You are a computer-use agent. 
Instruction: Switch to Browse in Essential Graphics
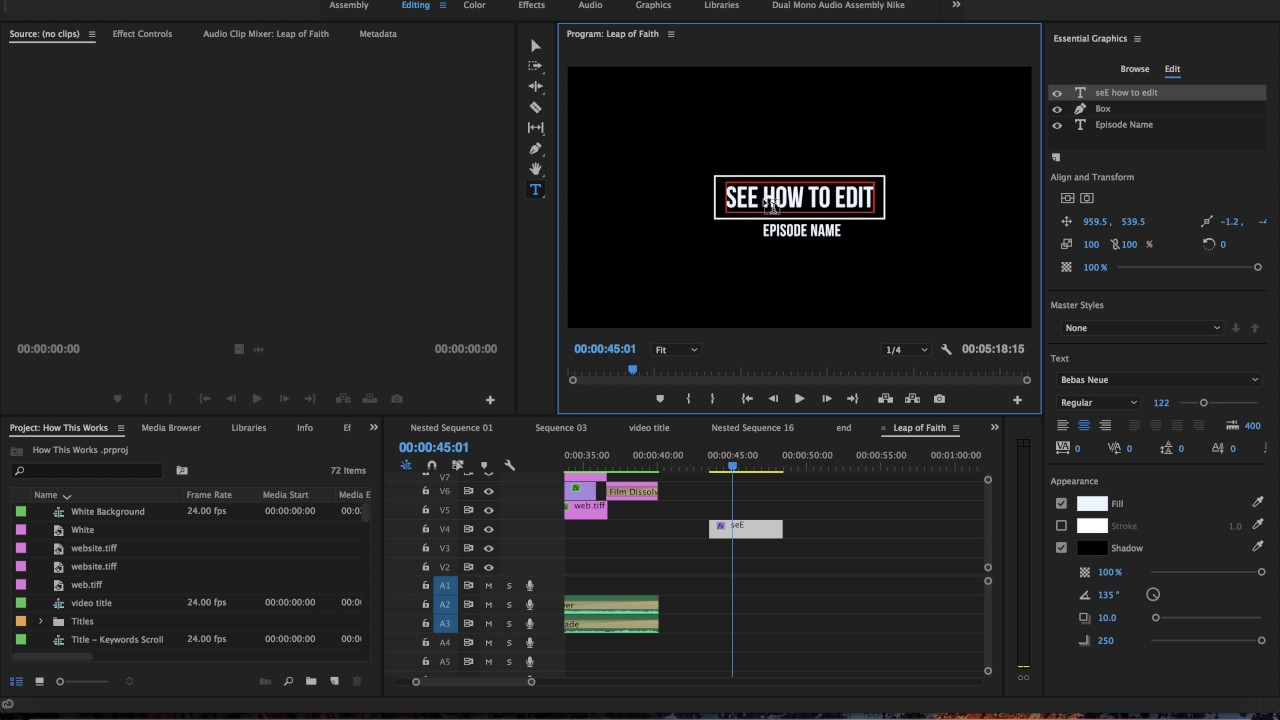pos(1134,69)
